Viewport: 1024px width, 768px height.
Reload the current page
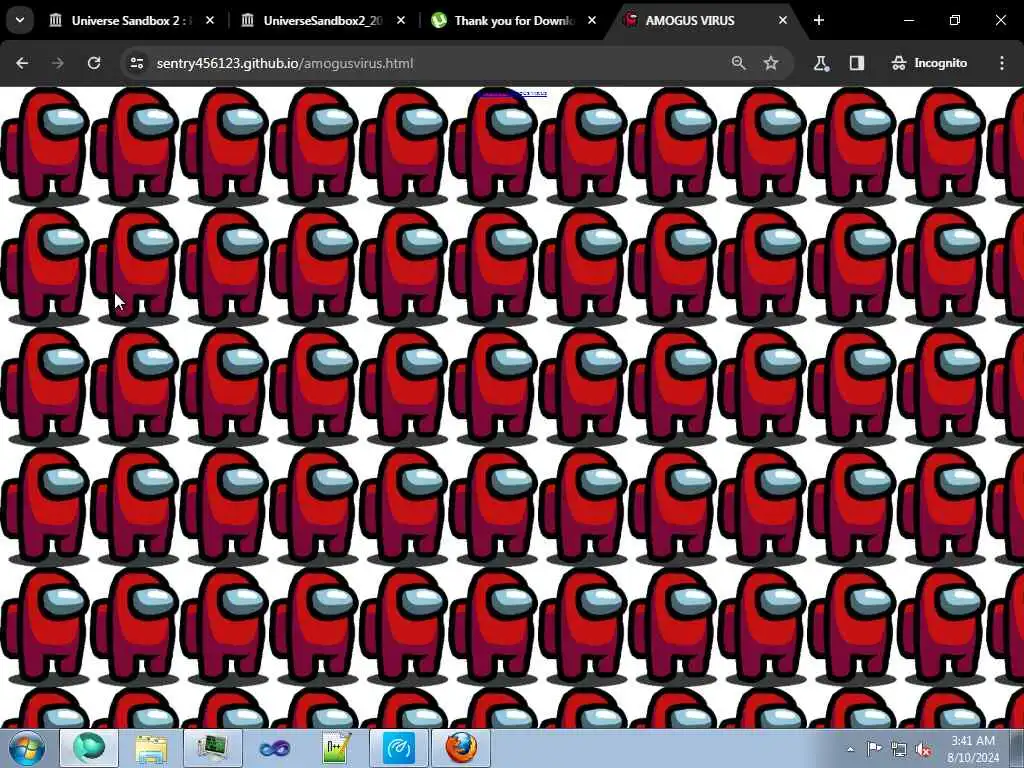tap(94, 63)
